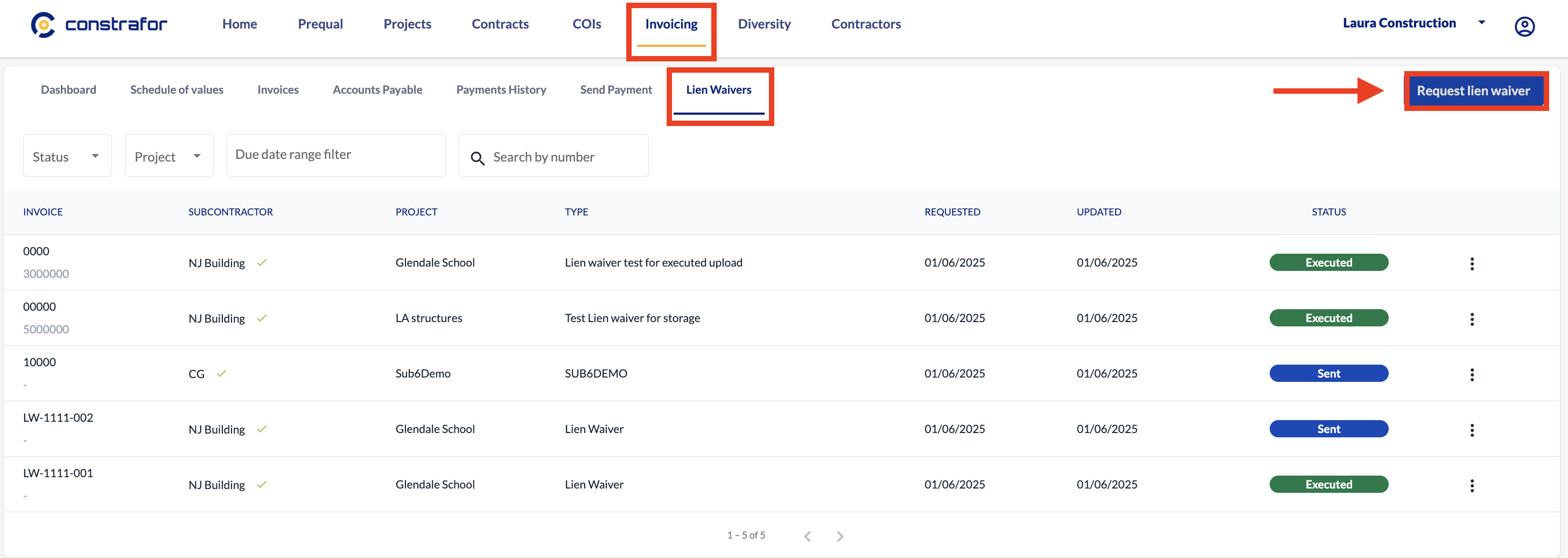Click Executed status badge for invoice 00000
The height and width of the screenshot is (558, 1568).
(x=1328, y=318)
